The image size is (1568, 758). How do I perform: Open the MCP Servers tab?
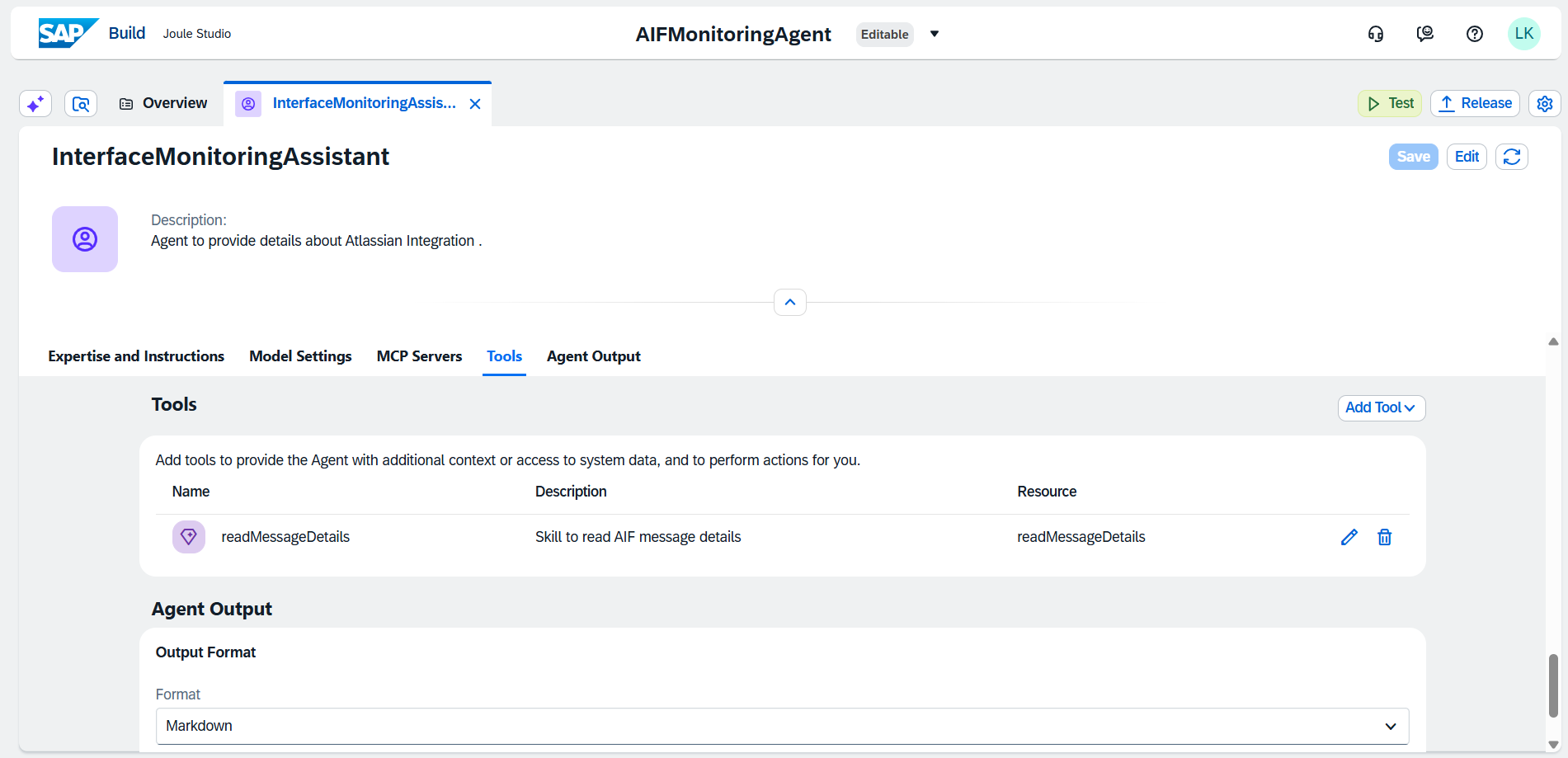pos(419,356)
